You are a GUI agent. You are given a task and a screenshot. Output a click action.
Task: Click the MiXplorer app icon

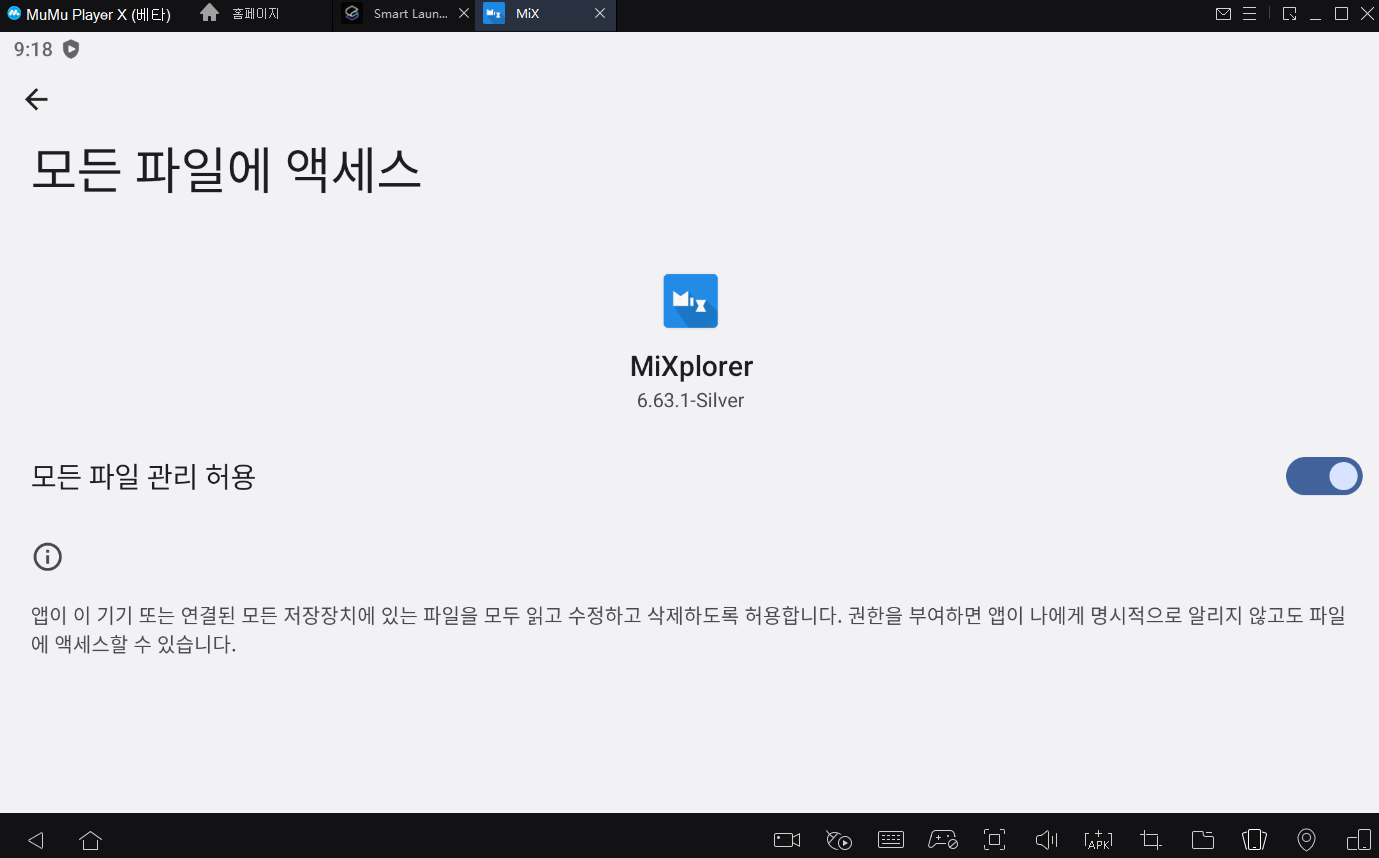pyautogui.click(x=690, y=301)
